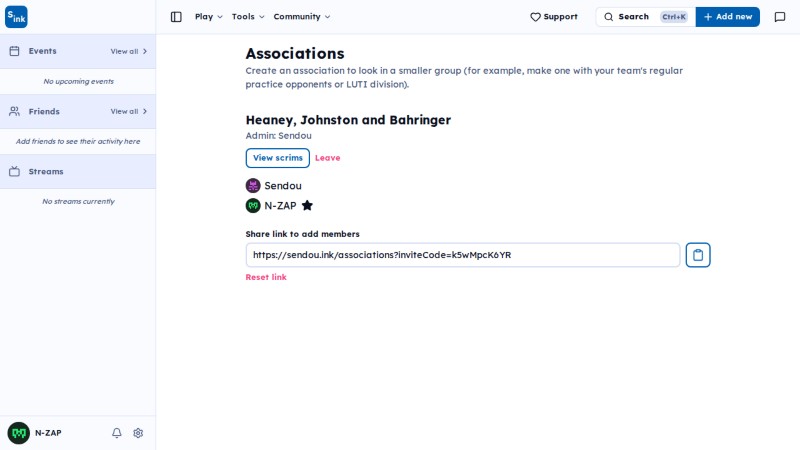
Task: Open the Events section heading
Action: pyautogui.click(x=42, y=51)
